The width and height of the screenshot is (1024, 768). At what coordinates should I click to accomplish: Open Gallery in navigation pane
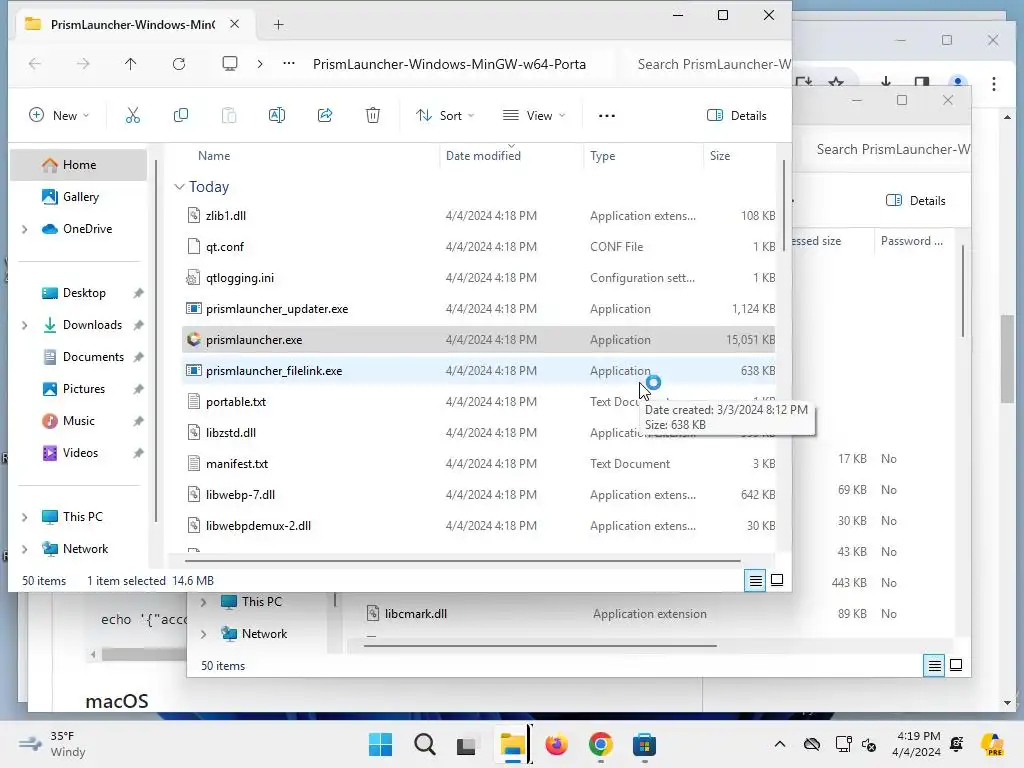pos(79,197)
